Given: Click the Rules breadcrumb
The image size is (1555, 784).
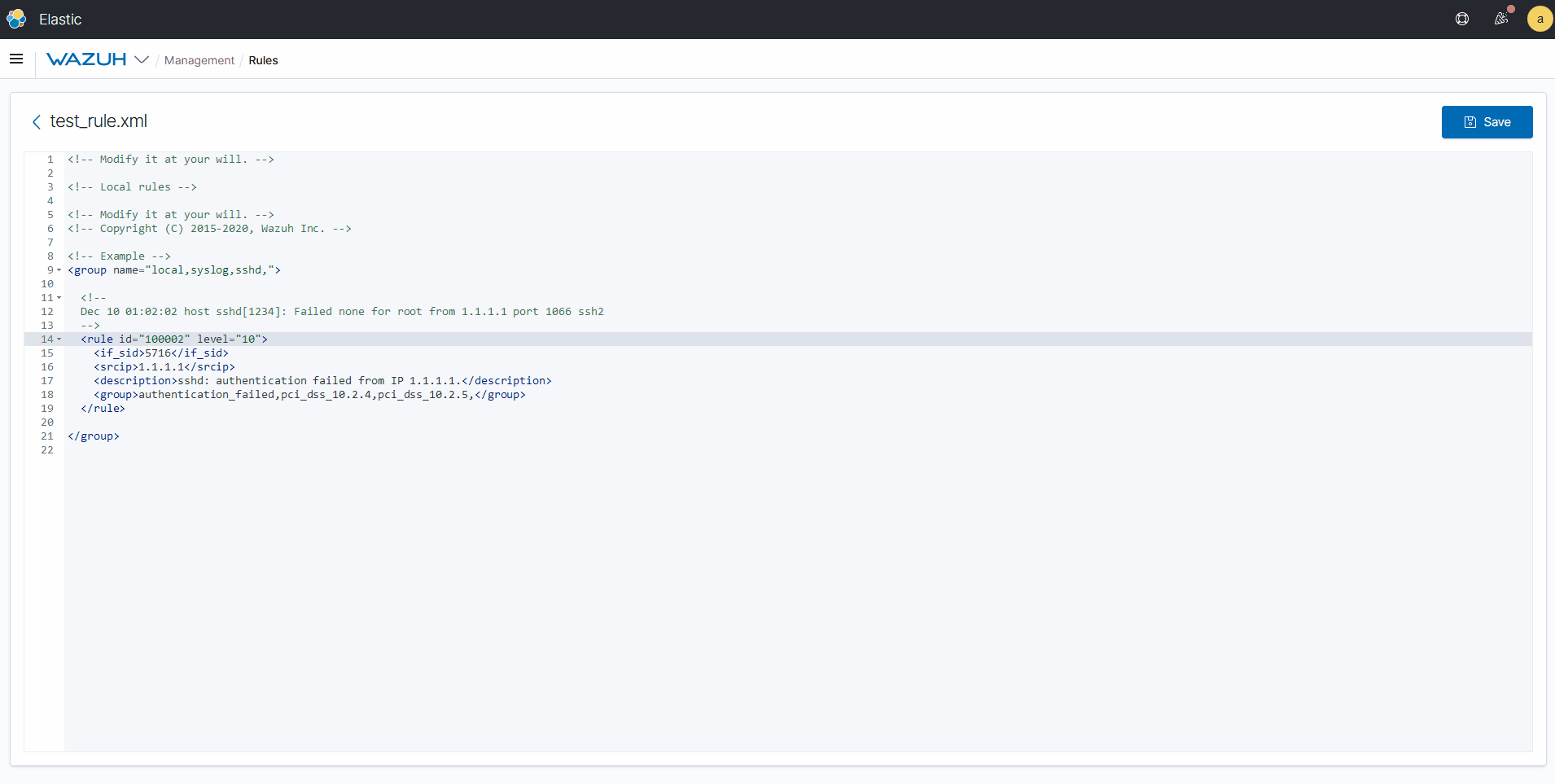Looking at the screenshot, I should tap(262, 60).
